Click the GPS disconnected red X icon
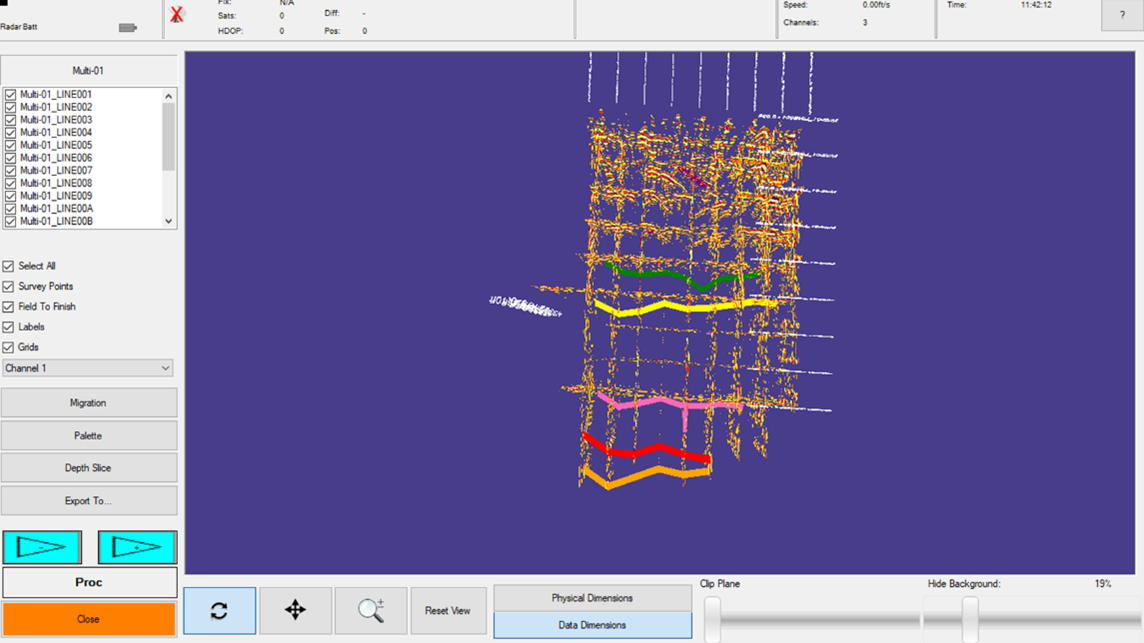Viewport: 1144px width, 643px height. (x=177, y=15)
